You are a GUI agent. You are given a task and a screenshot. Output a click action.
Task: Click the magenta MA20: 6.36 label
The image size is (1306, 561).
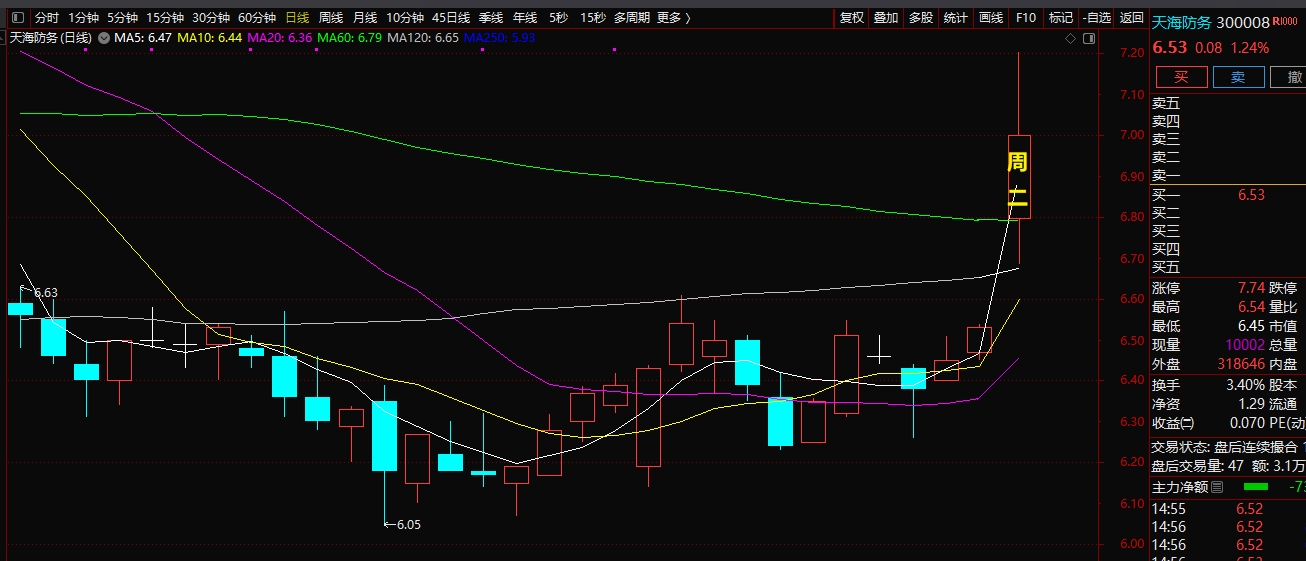coord(279,38)
